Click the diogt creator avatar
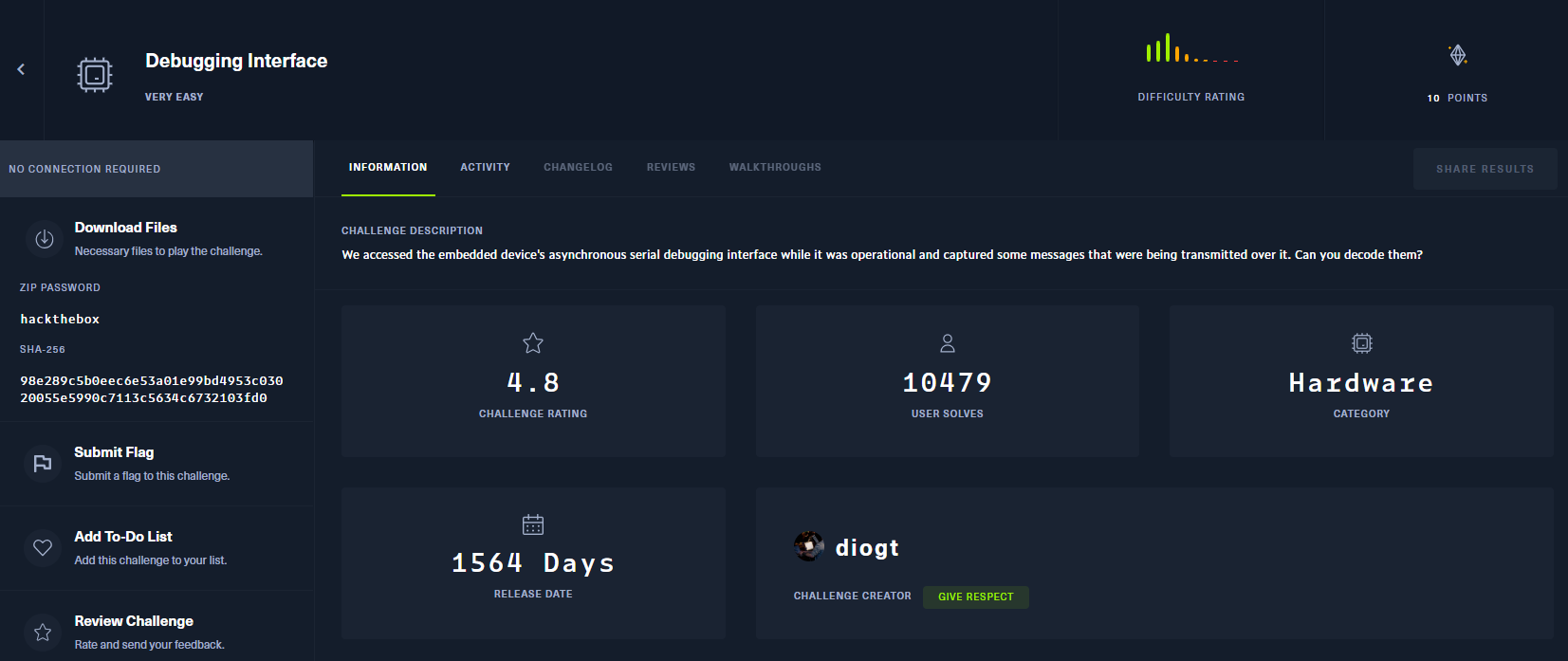The width and height of the screenshot is (1568, 661). click(x=809, y=546)
